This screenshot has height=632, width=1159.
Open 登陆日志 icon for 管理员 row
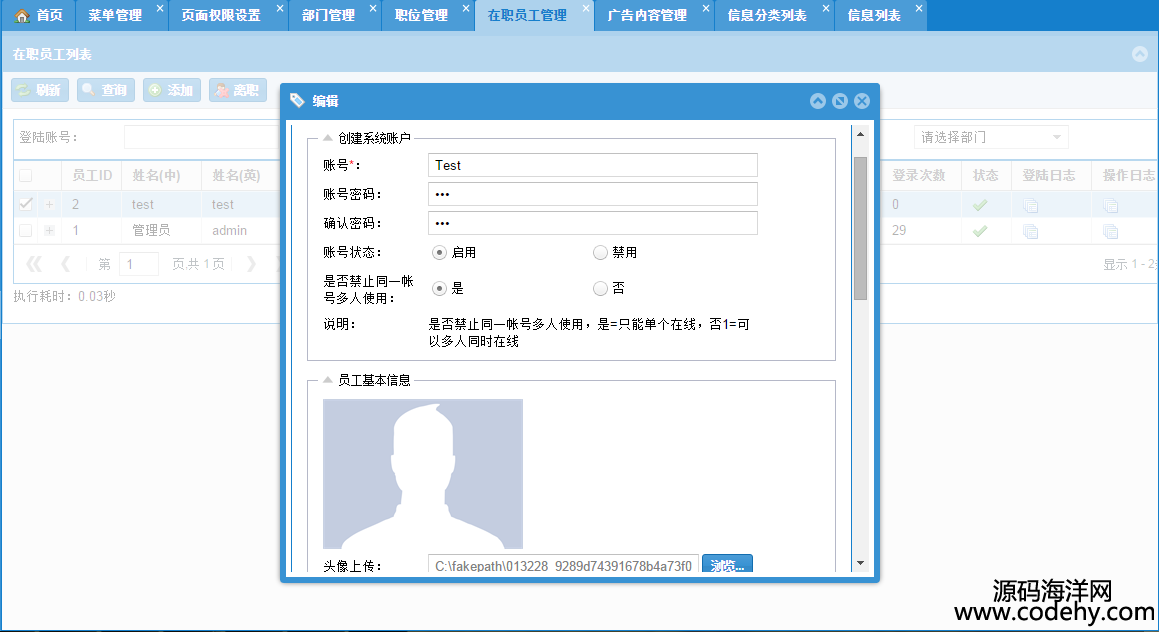point(1030,231)
